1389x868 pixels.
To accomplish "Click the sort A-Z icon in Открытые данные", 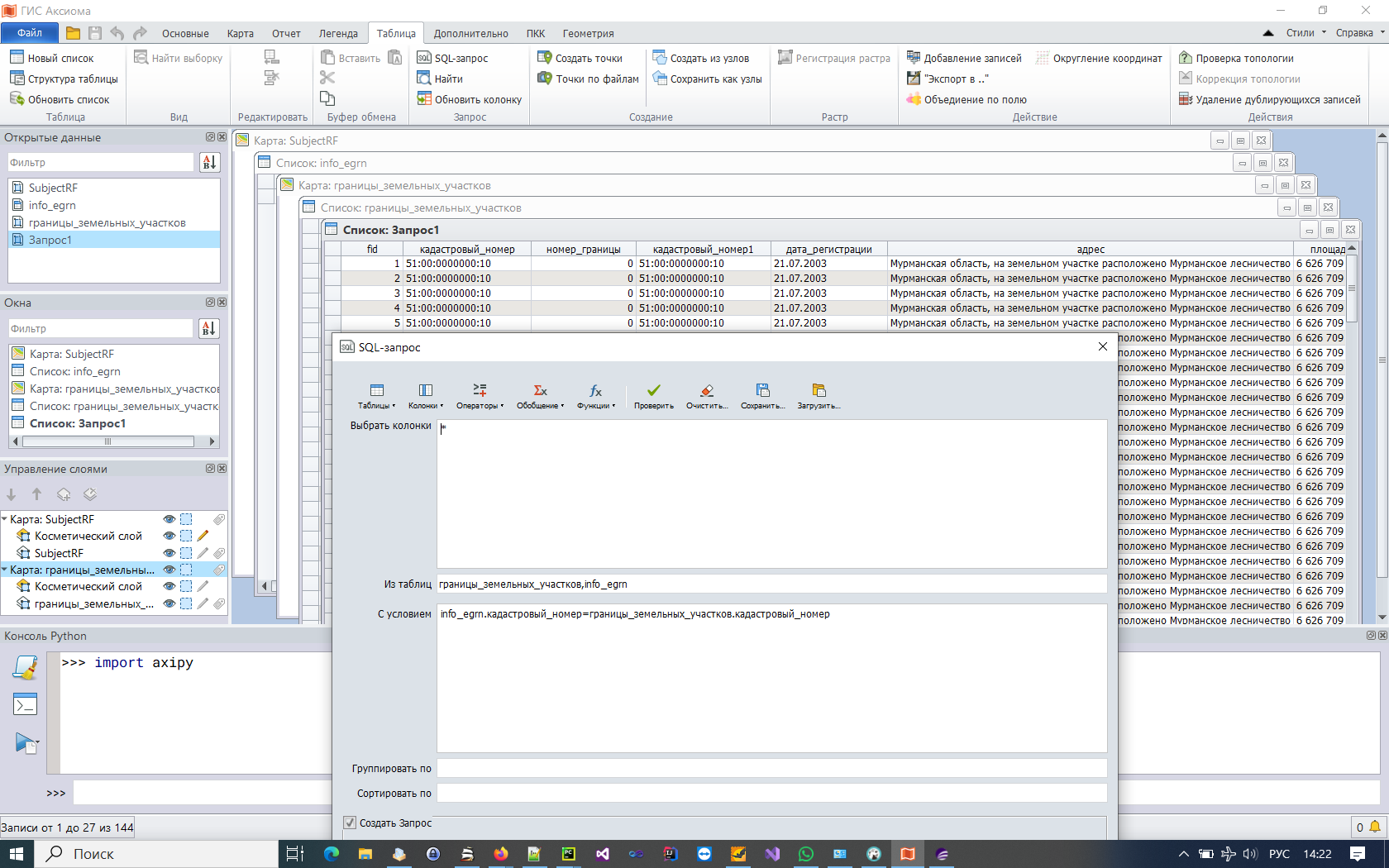I will [x=209, y=163].
